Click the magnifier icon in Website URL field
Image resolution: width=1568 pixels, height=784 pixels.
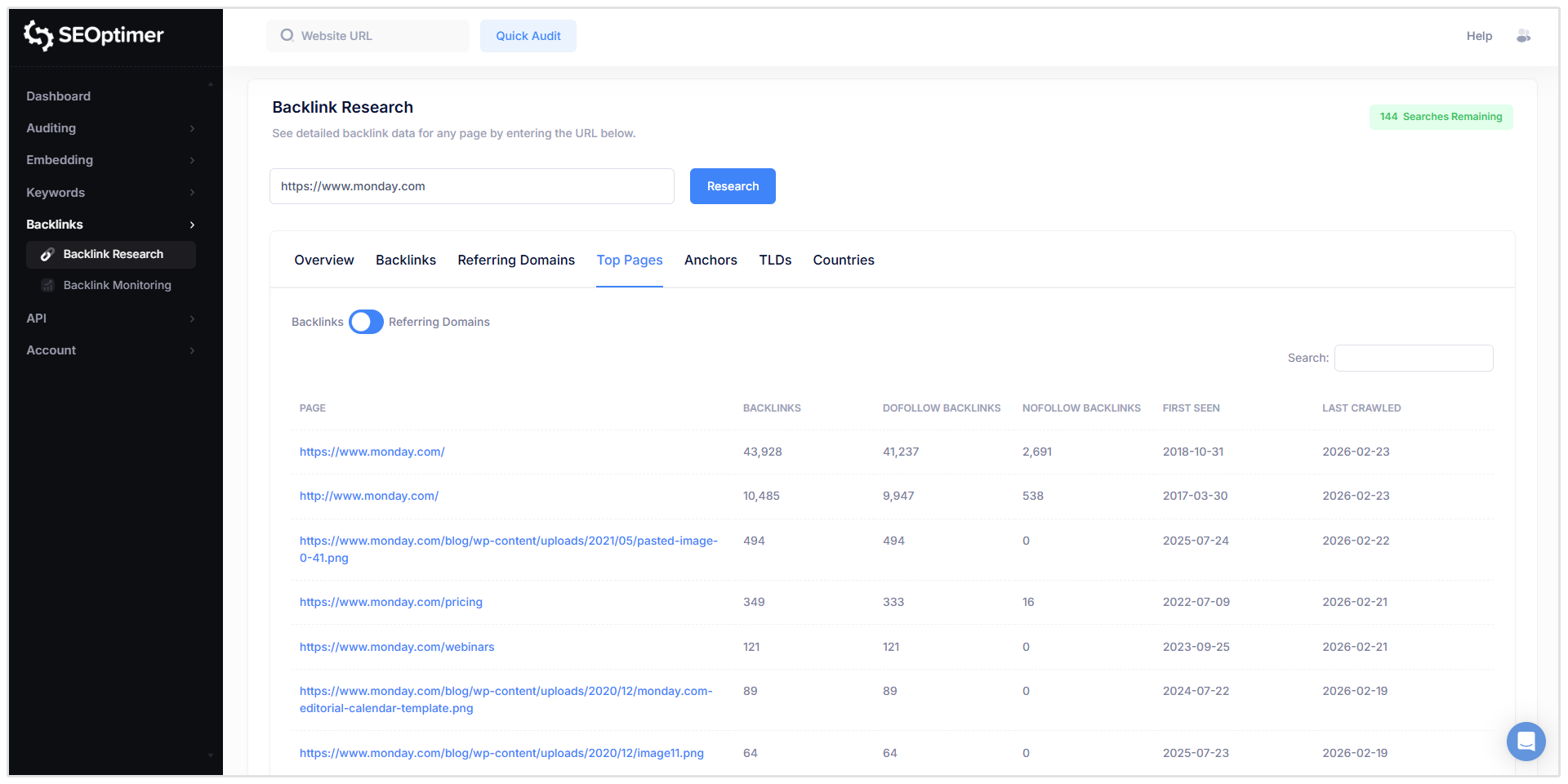coord(287,35)
